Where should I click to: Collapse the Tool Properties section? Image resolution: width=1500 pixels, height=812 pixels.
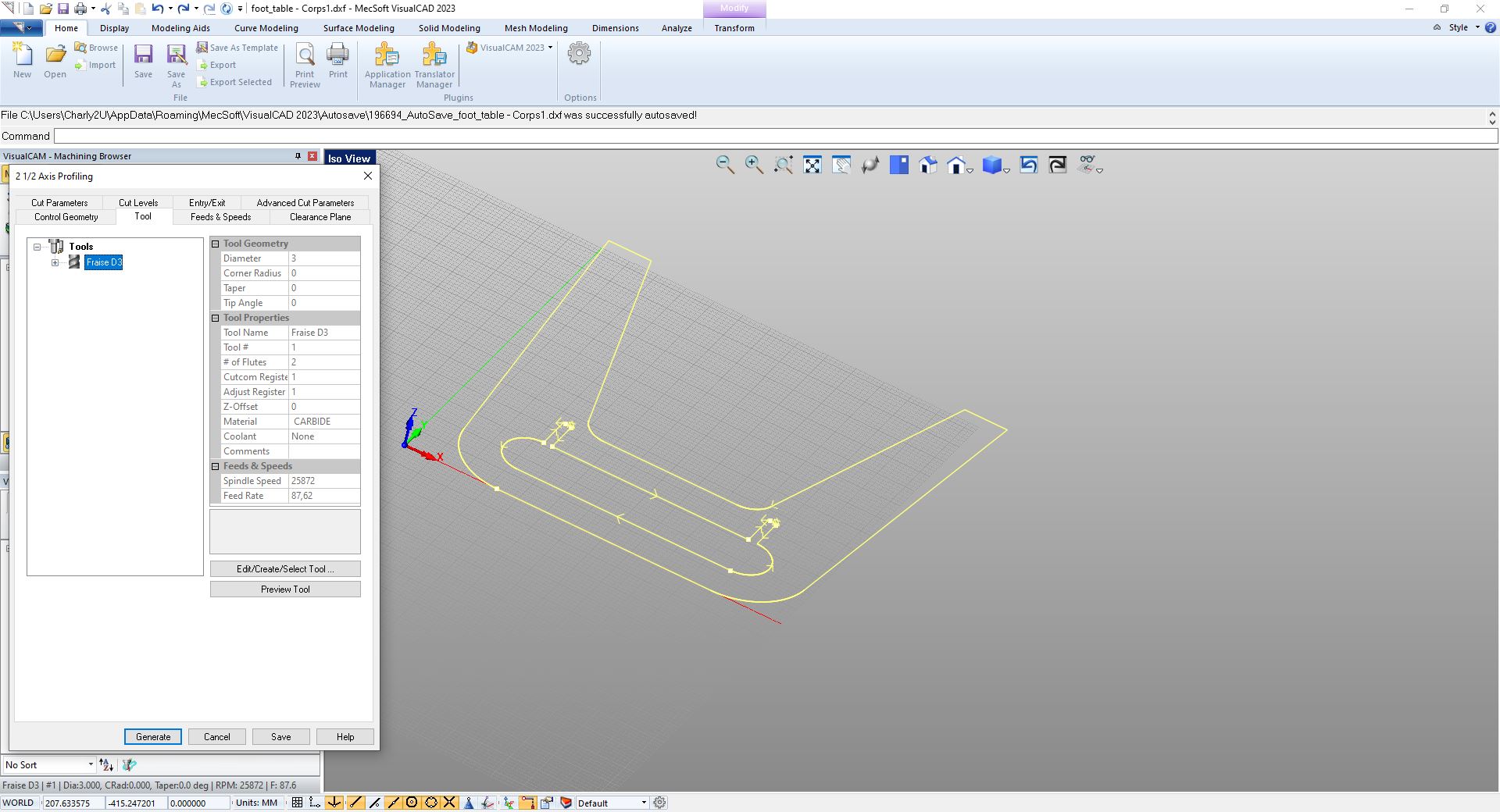coord(216,318)
